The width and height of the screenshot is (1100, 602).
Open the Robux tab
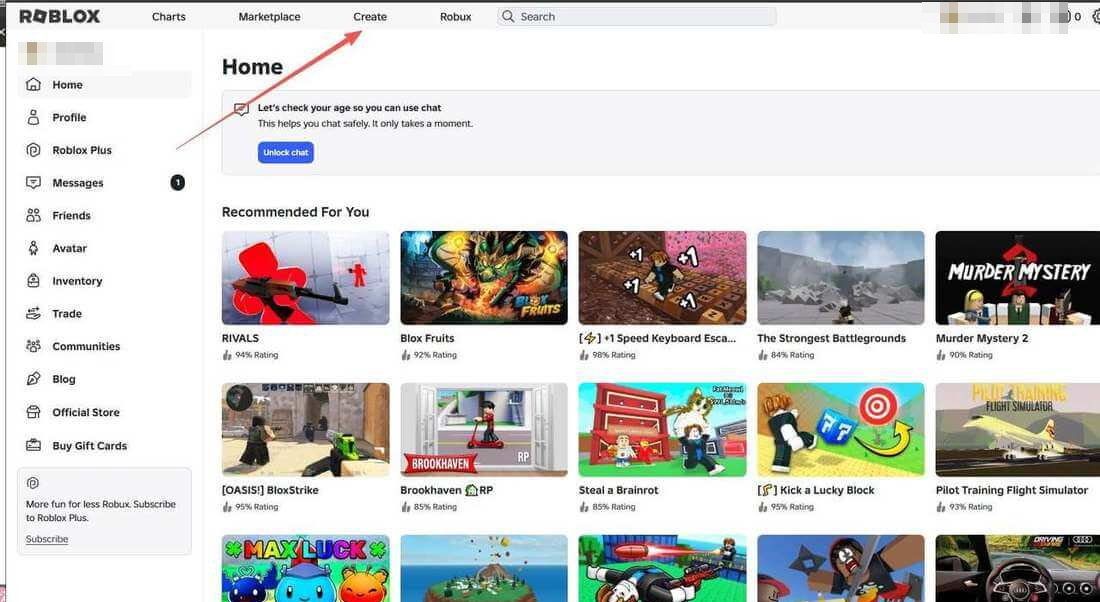455,16
